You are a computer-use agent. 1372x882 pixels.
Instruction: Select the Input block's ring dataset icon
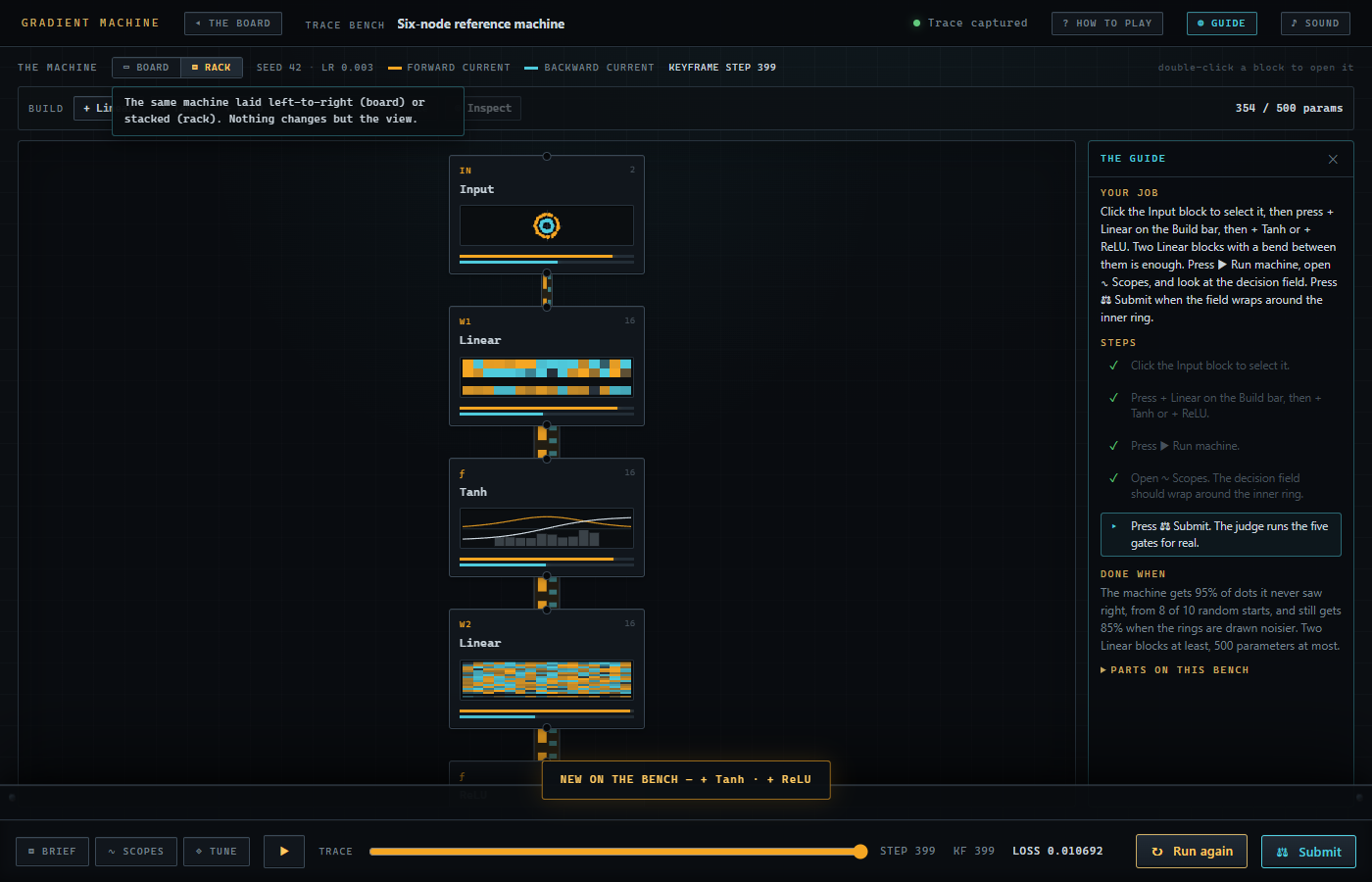coord(547,225)
